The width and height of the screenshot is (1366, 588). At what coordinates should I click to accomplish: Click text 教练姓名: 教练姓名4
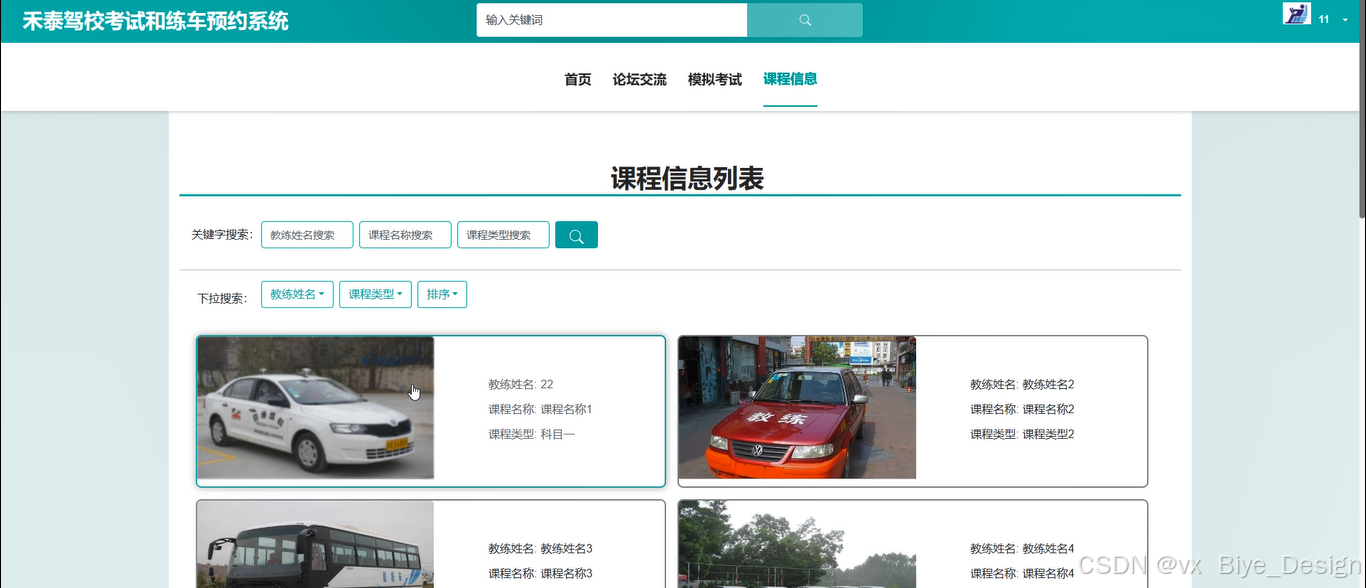1022,548
